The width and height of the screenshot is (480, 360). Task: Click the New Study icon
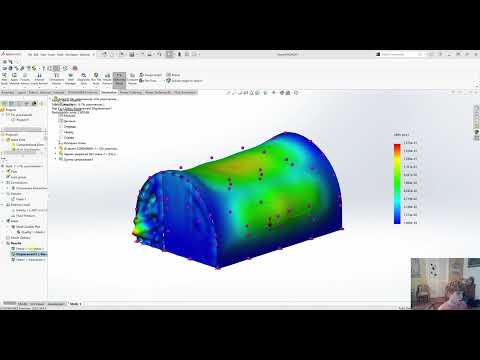click(4, 78)
